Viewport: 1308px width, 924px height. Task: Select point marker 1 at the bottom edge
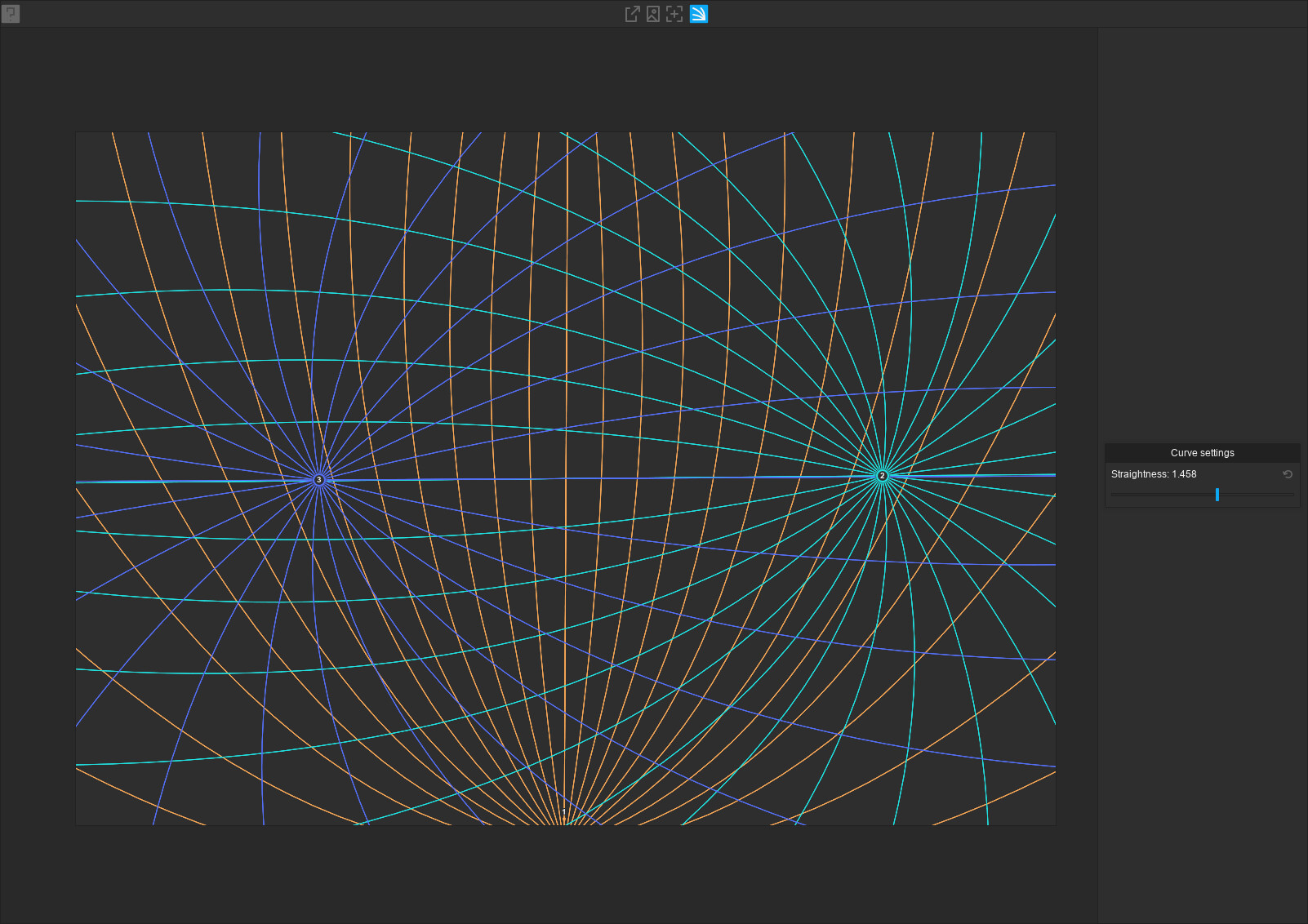(564, 811)
